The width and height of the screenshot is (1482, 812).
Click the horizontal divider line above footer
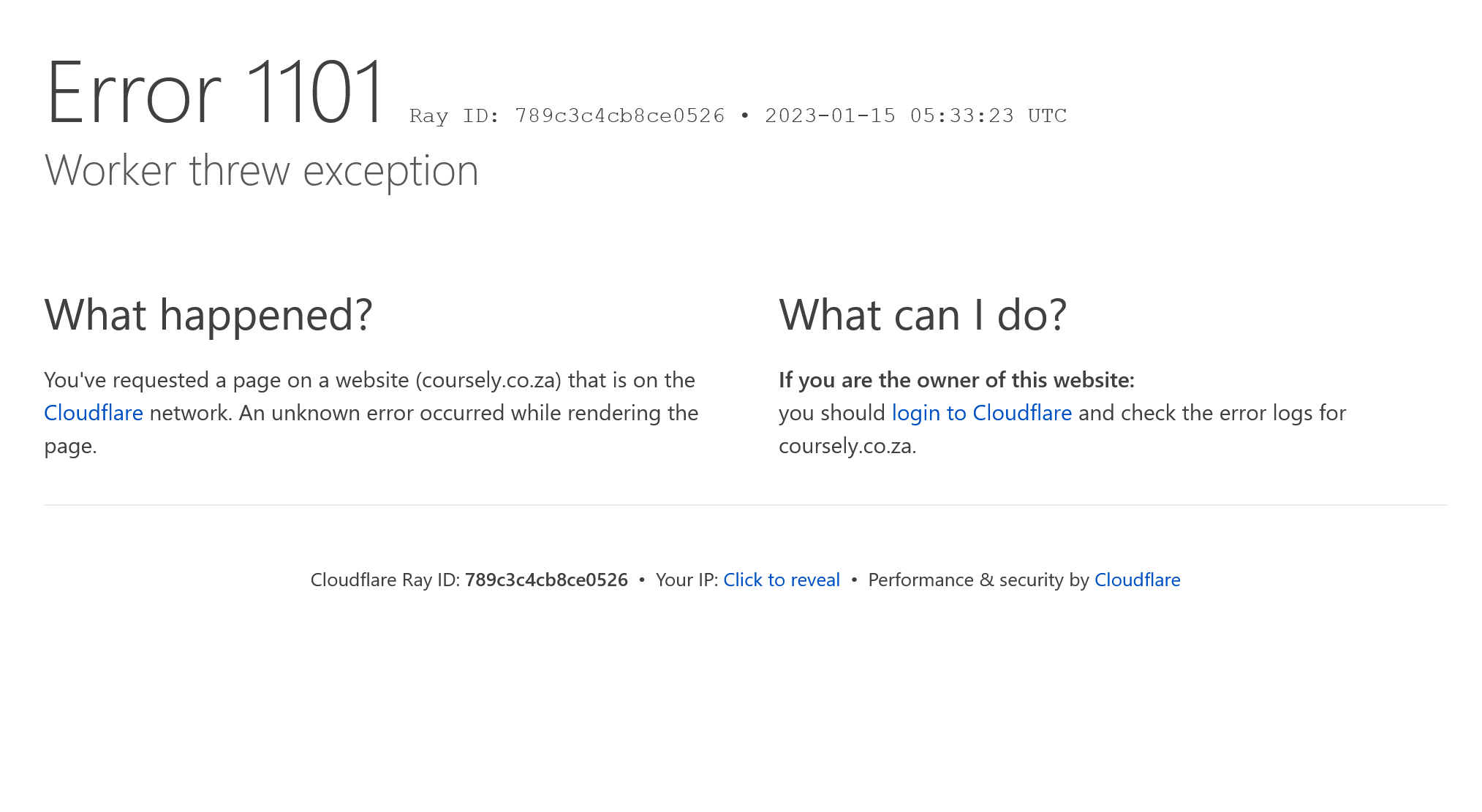(746, 505)
